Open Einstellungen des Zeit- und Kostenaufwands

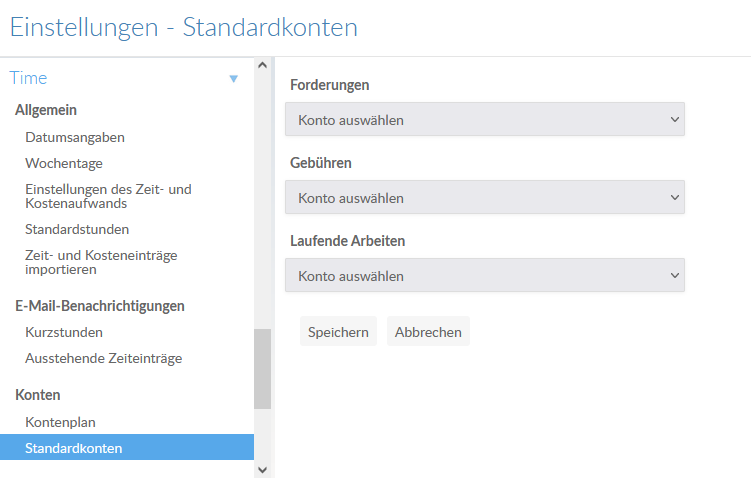[108, 196]
